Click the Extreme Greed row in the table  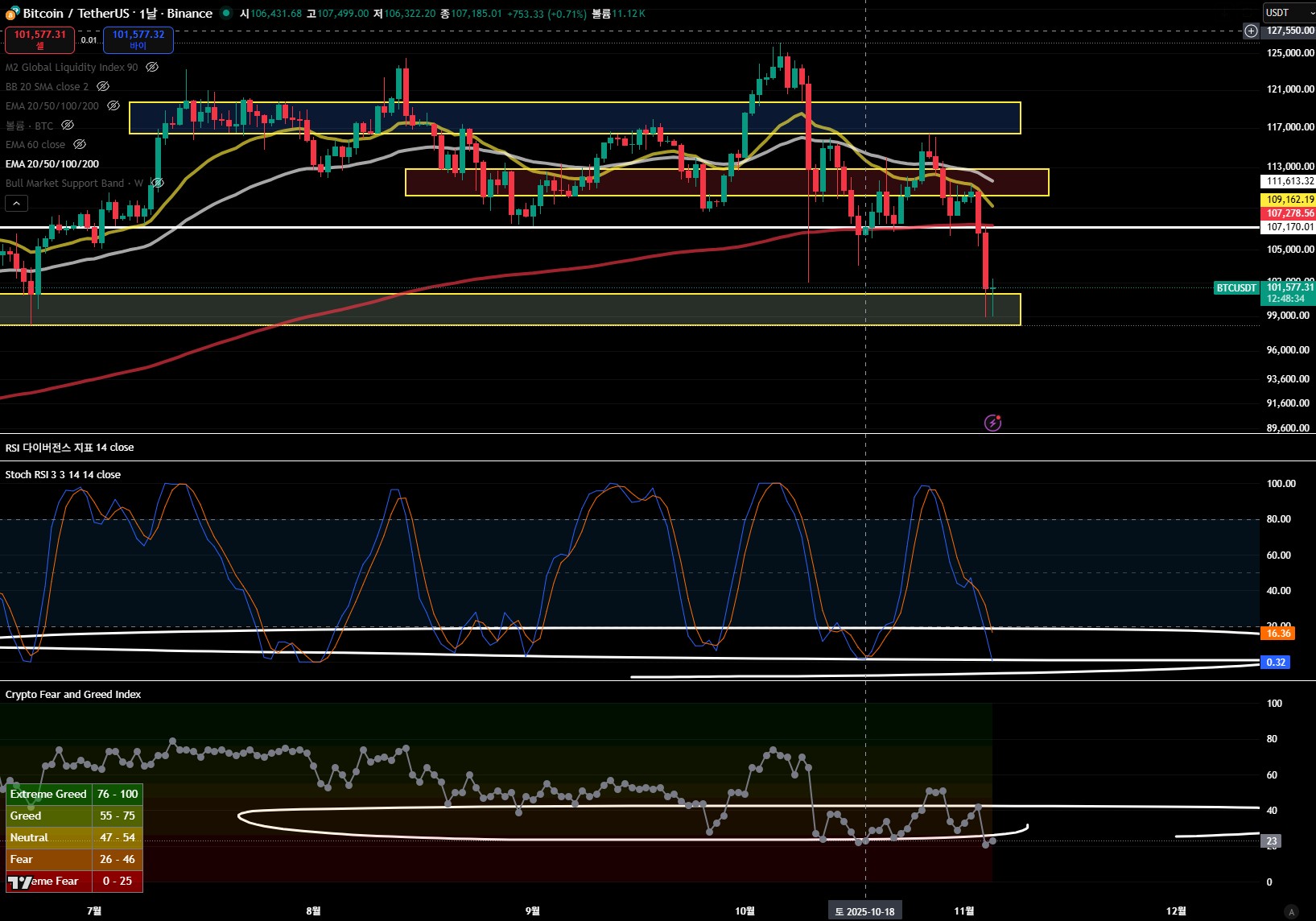tap(75, 795)
